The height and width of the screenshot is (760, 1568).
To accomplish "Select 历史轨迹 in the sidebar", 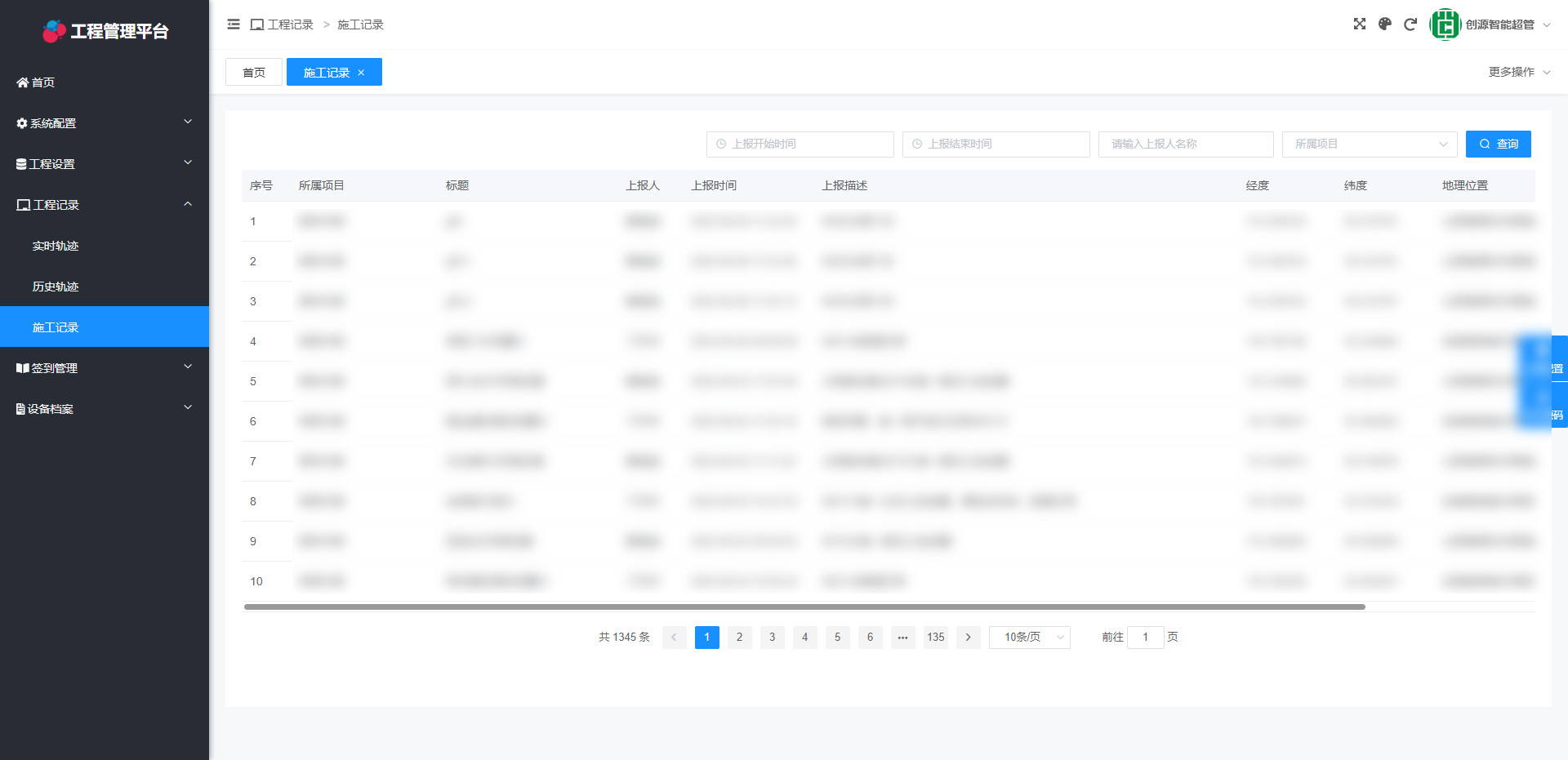I will point(56,287).
